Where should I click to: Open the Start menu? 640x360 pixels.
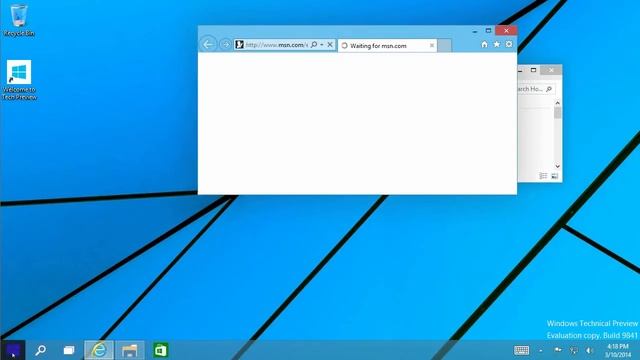13,350
